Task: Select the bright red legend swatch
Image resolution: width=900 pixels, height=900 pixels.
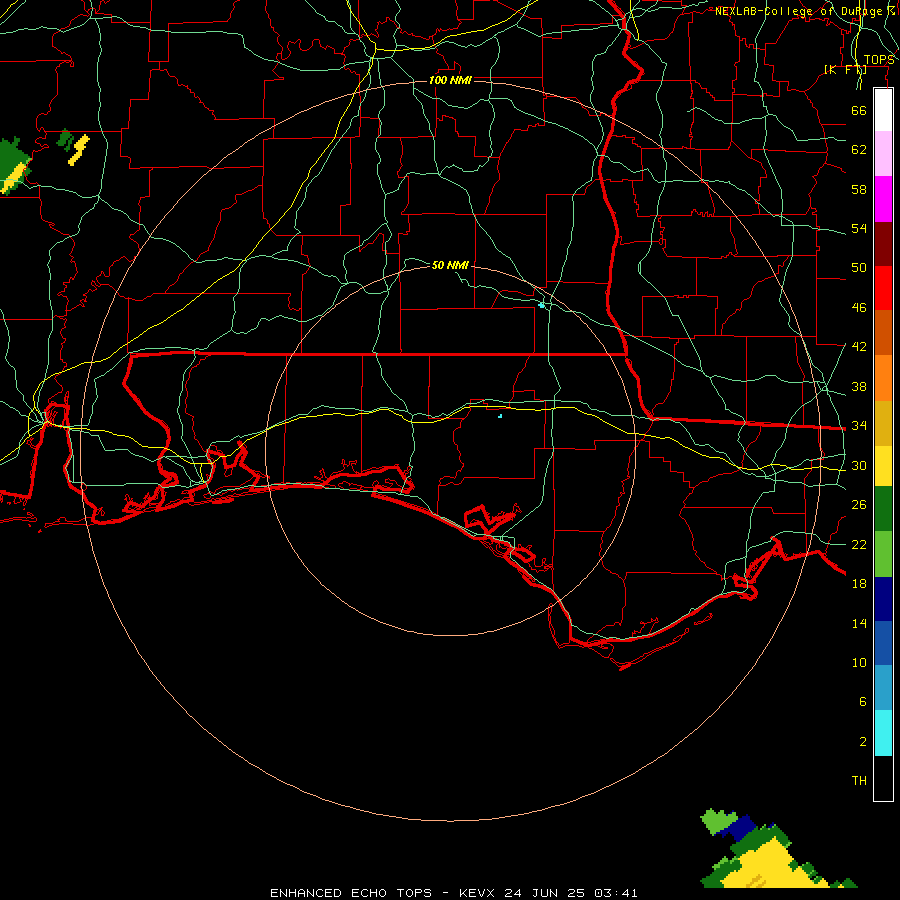Action: 883,288
